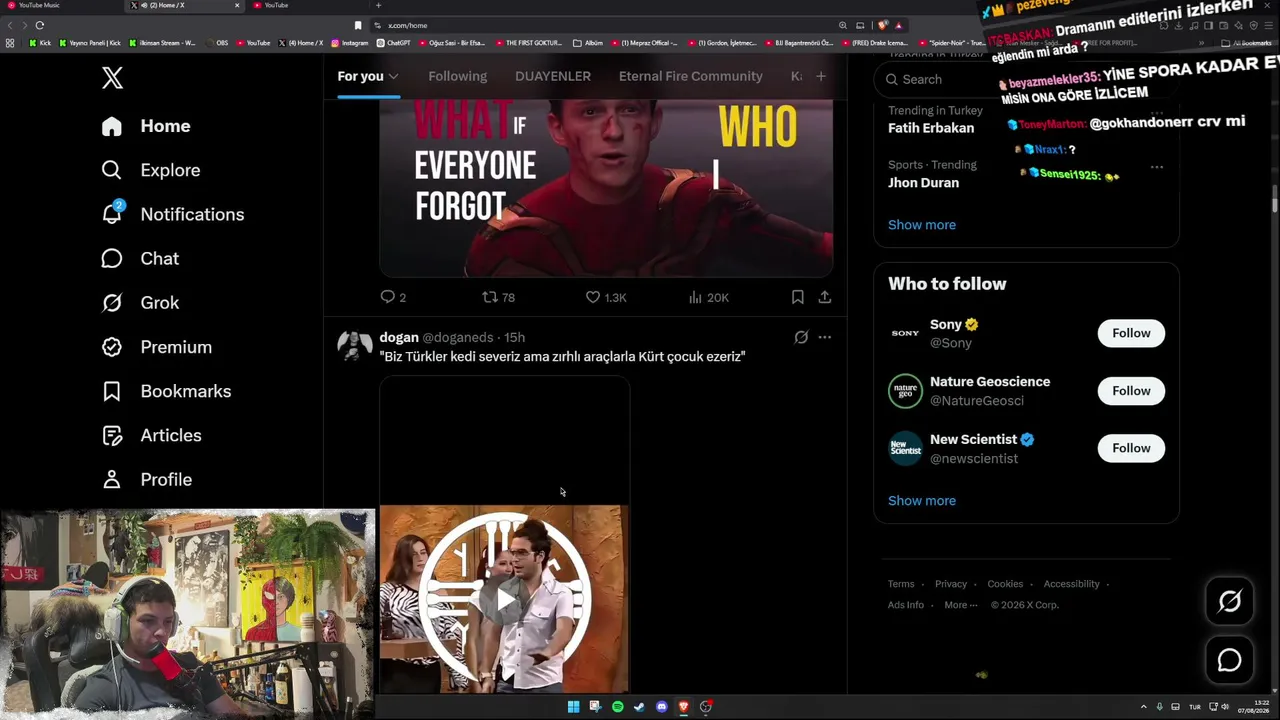
Task: Follow the Sony account
Action: (1131, 333)
